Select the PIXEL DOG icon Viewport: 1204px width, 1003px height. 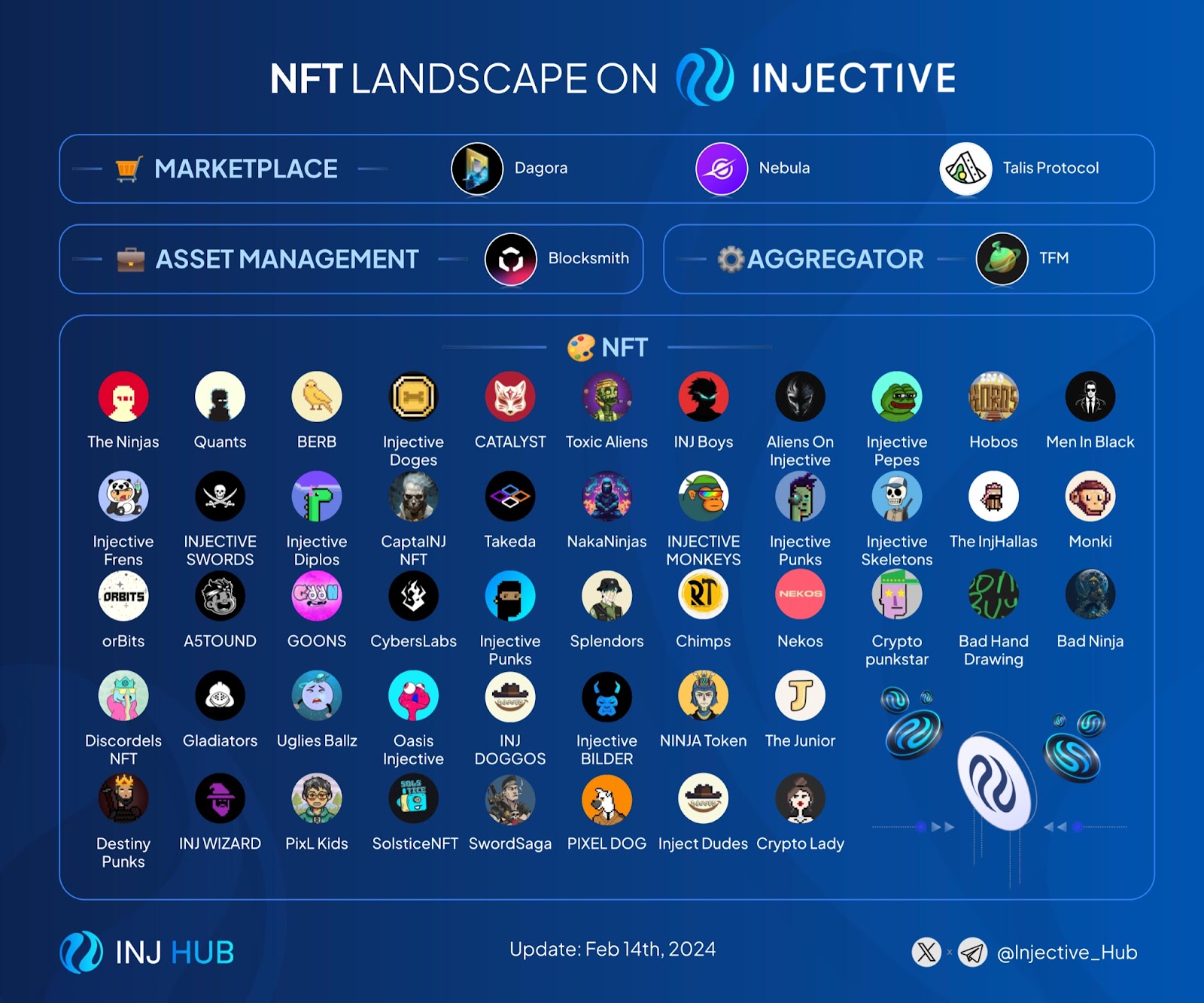[x=607, y=798]
